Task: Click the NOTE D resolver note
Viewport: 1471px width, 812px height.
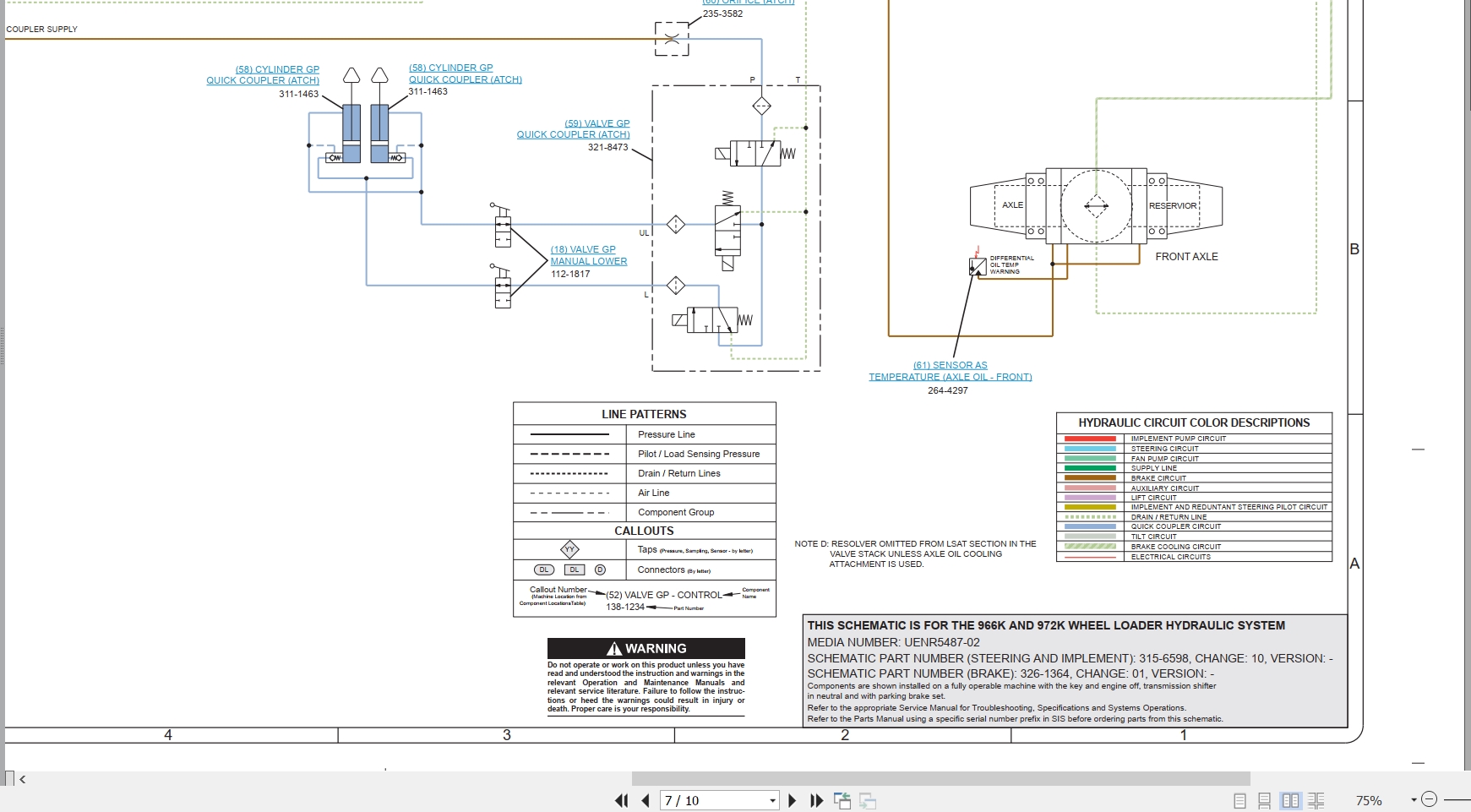Action: tap(915, 553)
